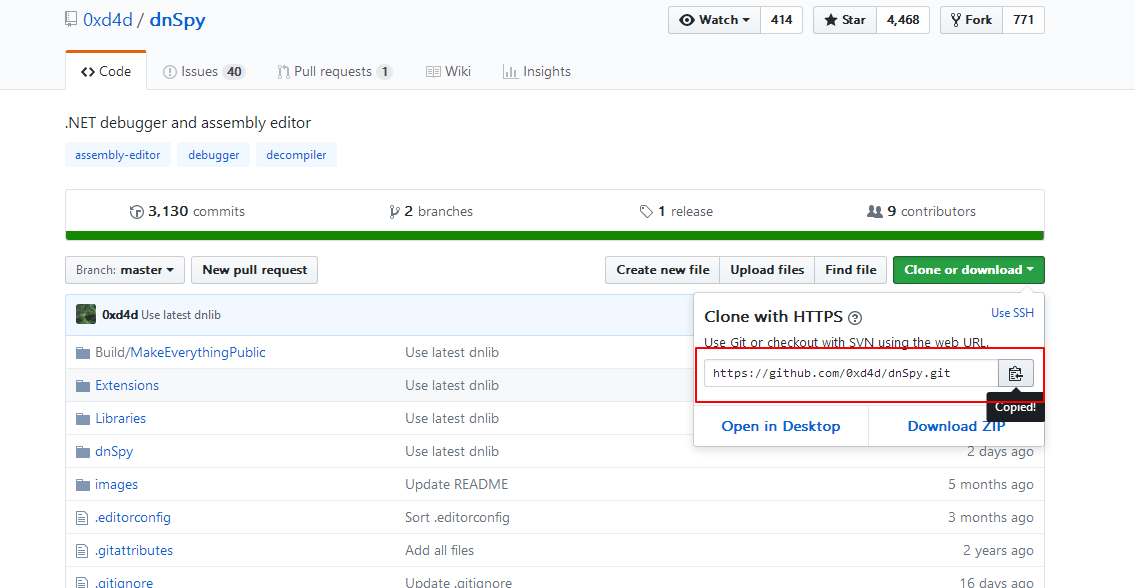Click the Upload files button
The height and width of the screenshot is (588, 1135).
[767, 270]
